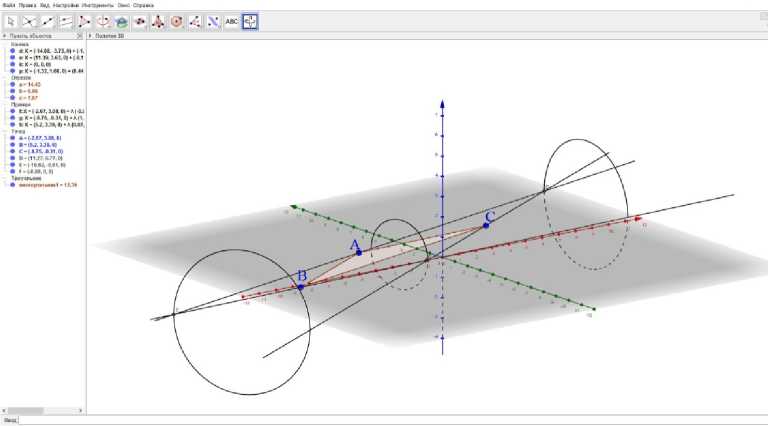Toggle visibility dot of segment a = 14.42

[13, 84]
